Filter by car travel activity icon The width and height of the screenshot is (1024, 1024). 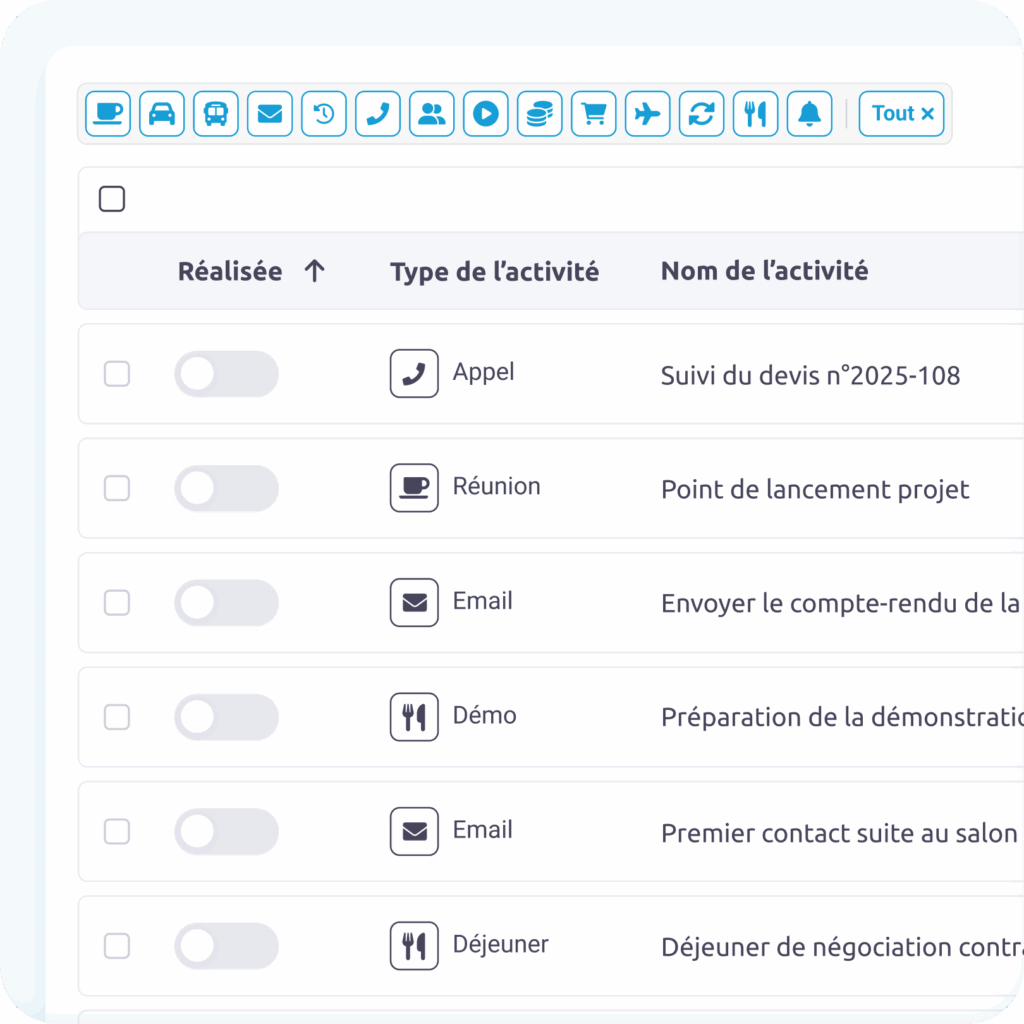[x=162, y=114]
